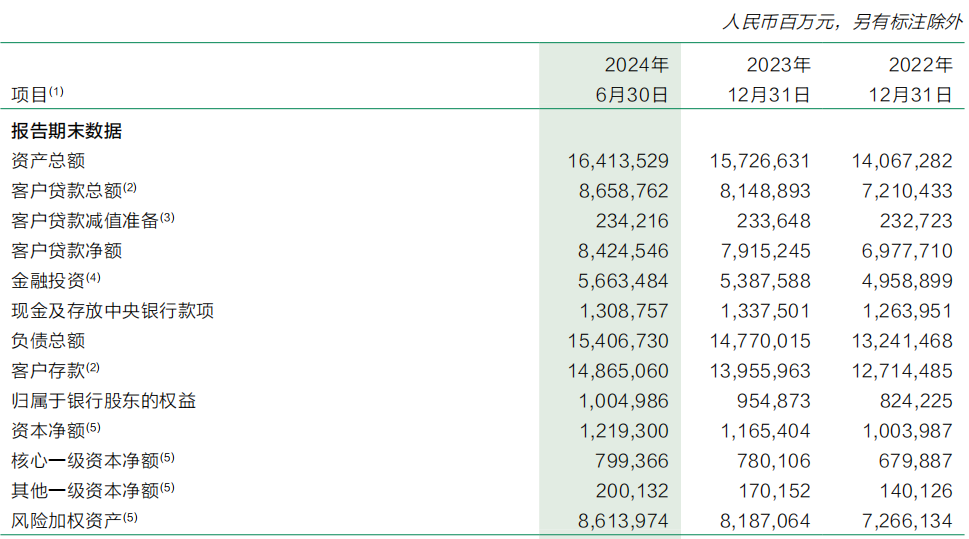This screenshot has height=539, width=969.
Task: Click the 客户存款 row label
Action: [x=48, y=371]
